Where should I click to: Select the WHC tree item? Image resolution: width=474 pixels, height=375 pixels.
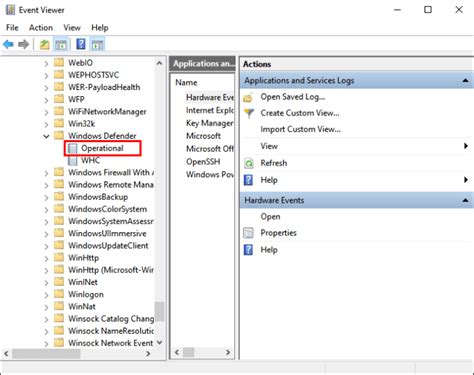point(90,160)
